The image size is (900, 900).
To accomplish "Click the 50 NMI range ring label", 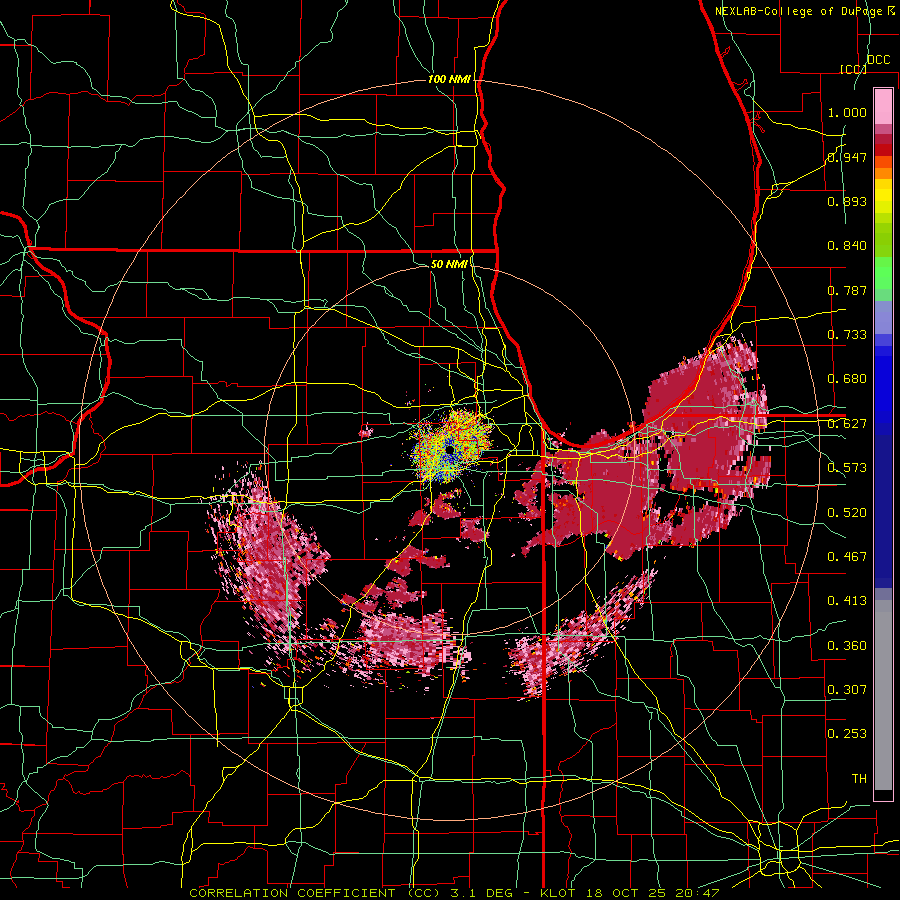I will 449,264.
